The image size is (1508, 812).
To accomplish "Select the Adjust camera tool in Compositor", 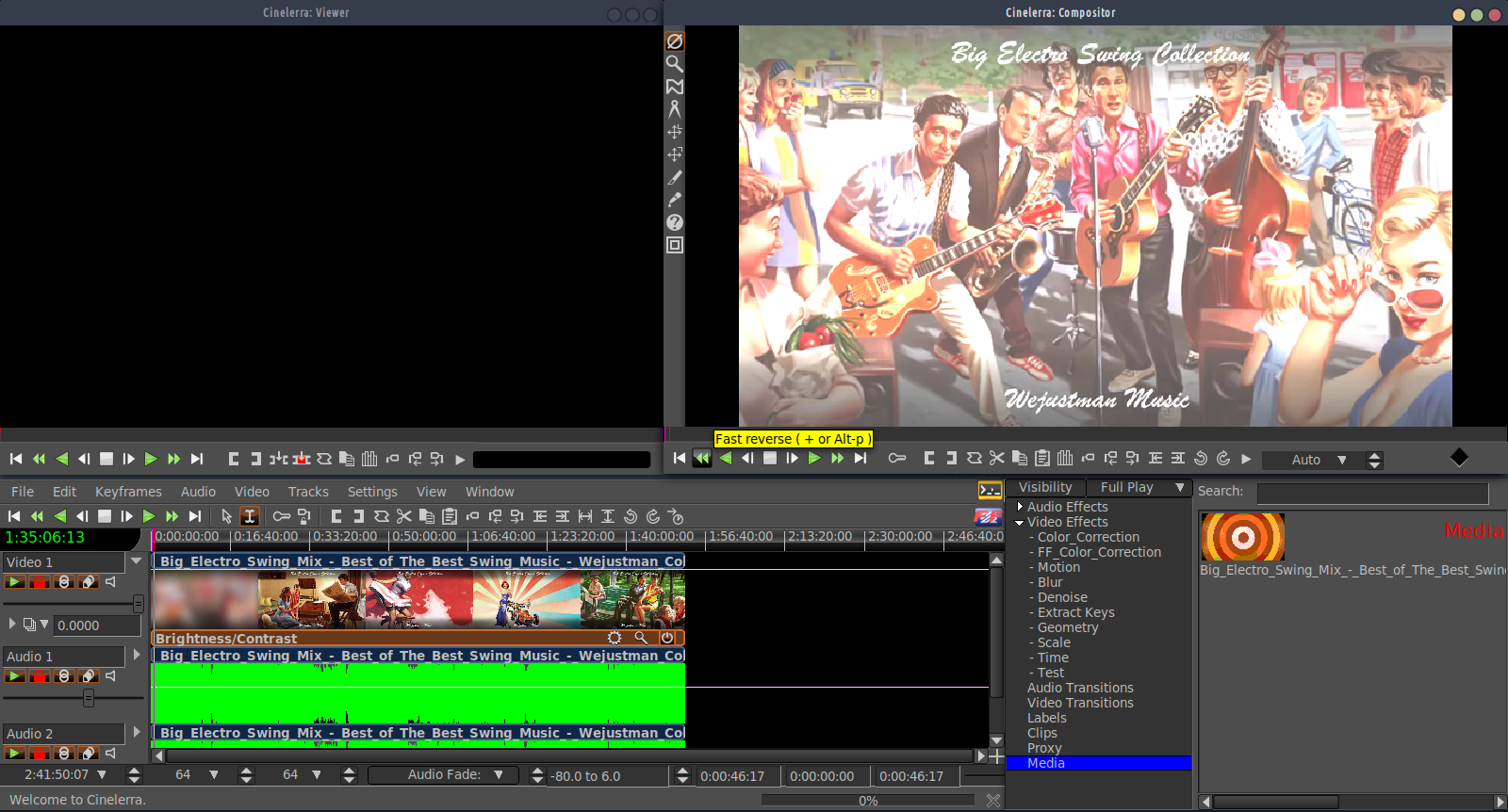I will 675,132.
